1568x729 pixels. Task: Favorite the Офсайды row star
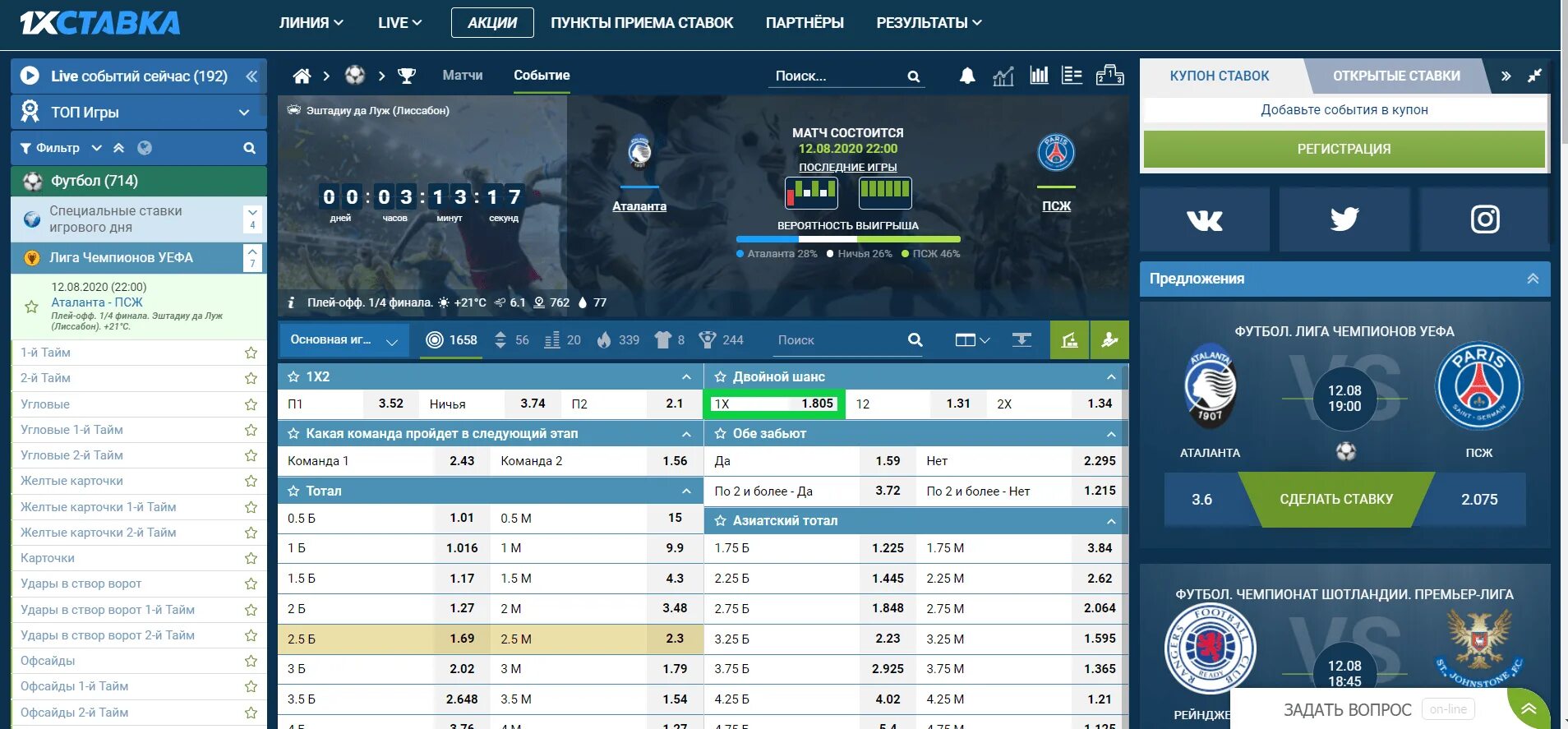[251, 661]
